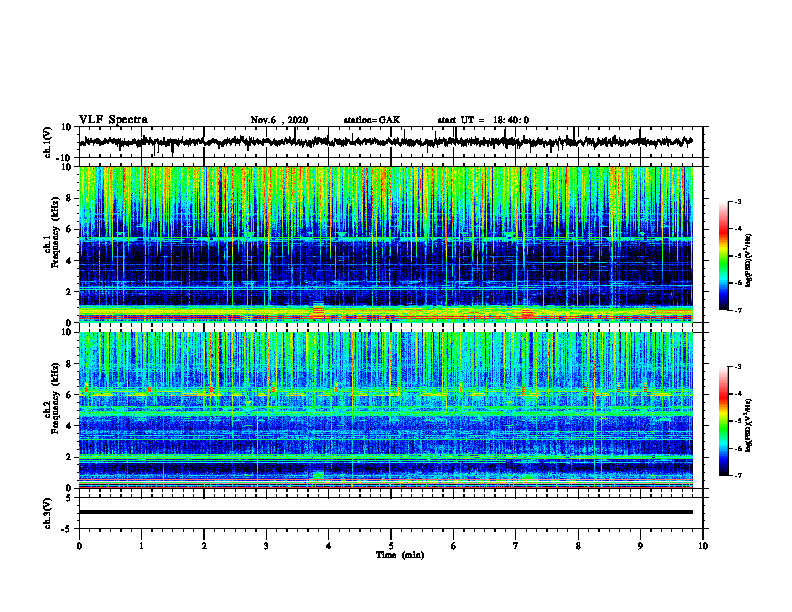The height and width of the screenshot is (612, 792).
Task: Click the 'start UT = 18:40:0' text
Action: (x=483, y=120)
